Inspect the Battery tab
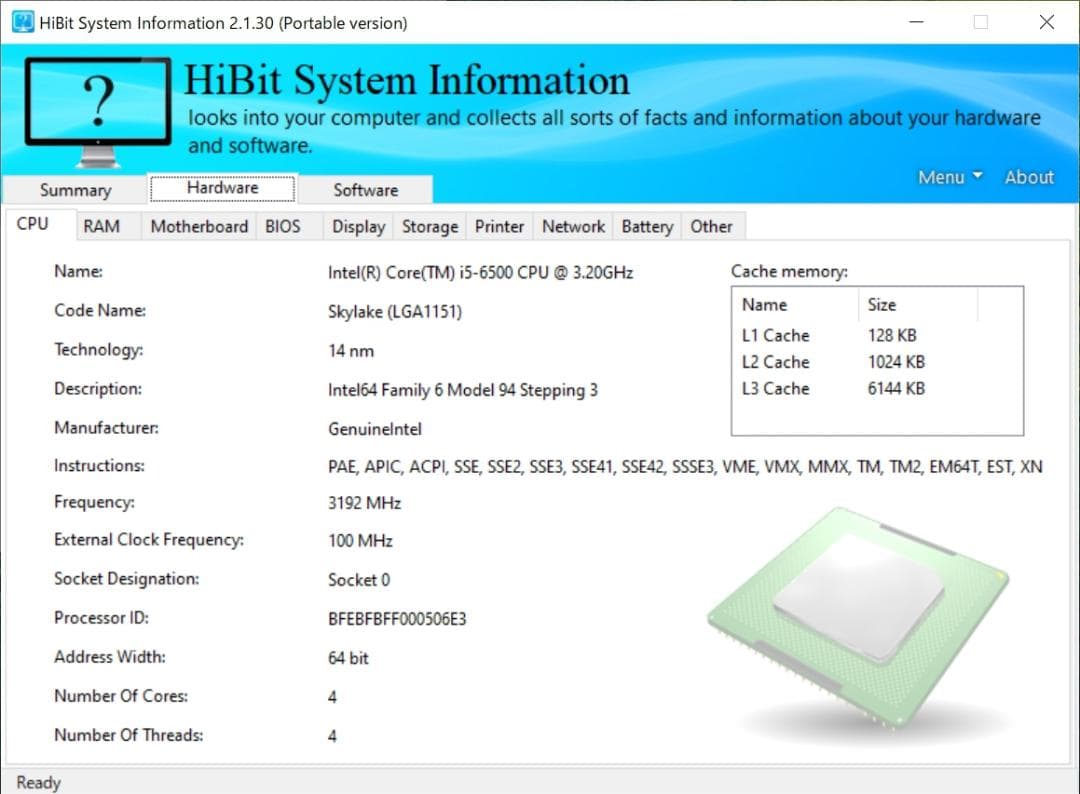Viewport: 1080px width, 794px height. (646, 227)
